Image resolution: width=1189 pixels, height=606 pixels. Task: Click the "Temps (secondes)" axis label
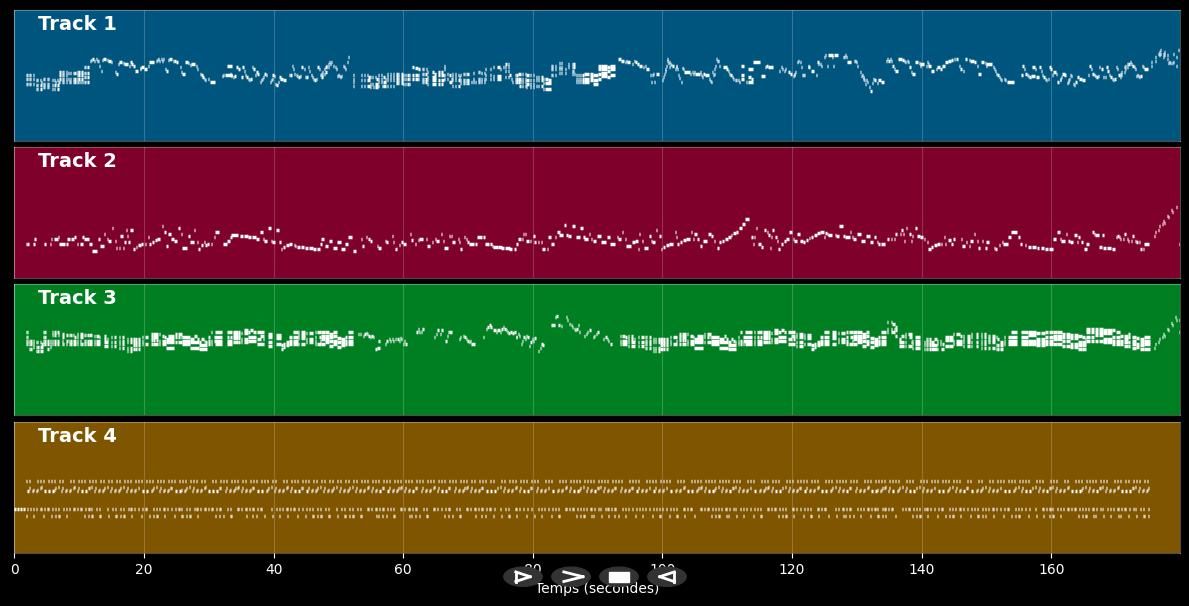[x=597, y=590]
